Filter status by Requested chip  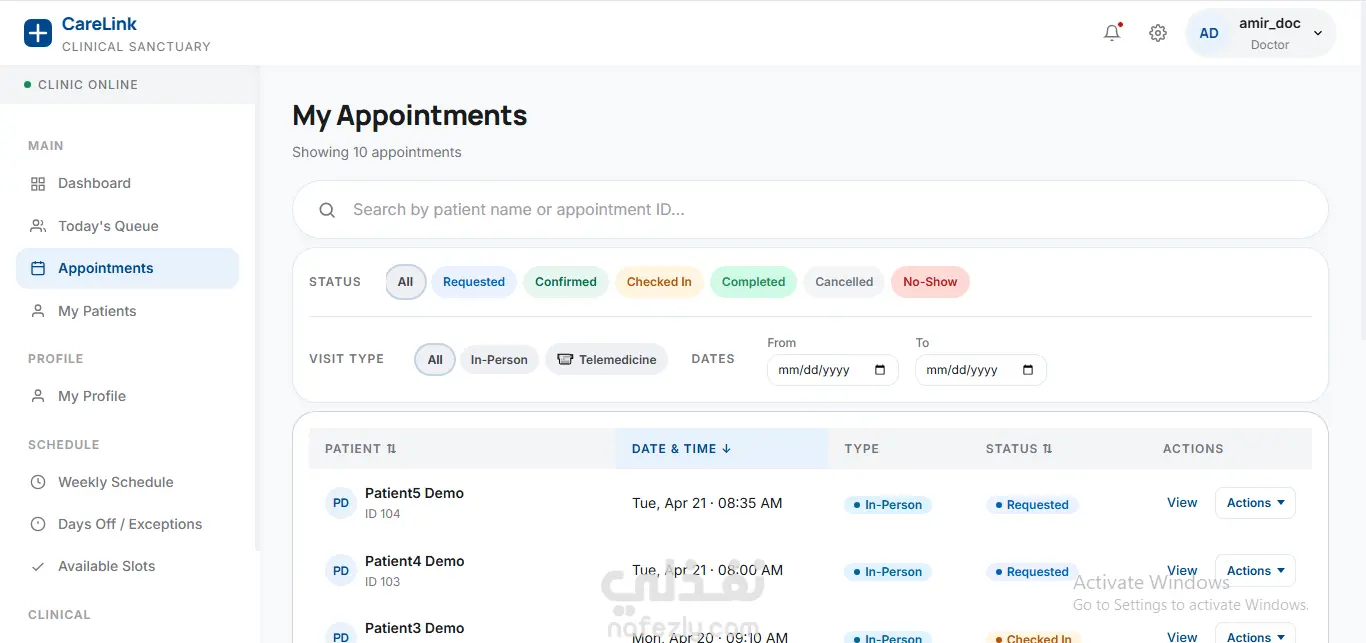click(x=474, y=282)
